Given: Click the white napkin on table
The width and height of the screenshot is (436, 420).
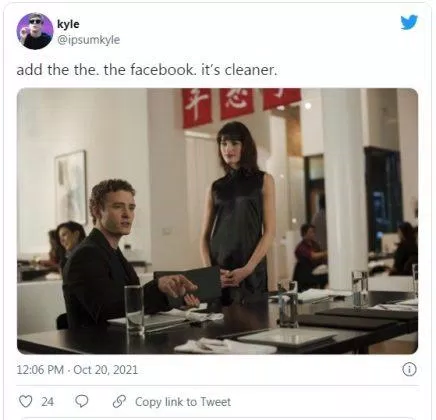Looking at the screenshot, I should coord(225,346).
